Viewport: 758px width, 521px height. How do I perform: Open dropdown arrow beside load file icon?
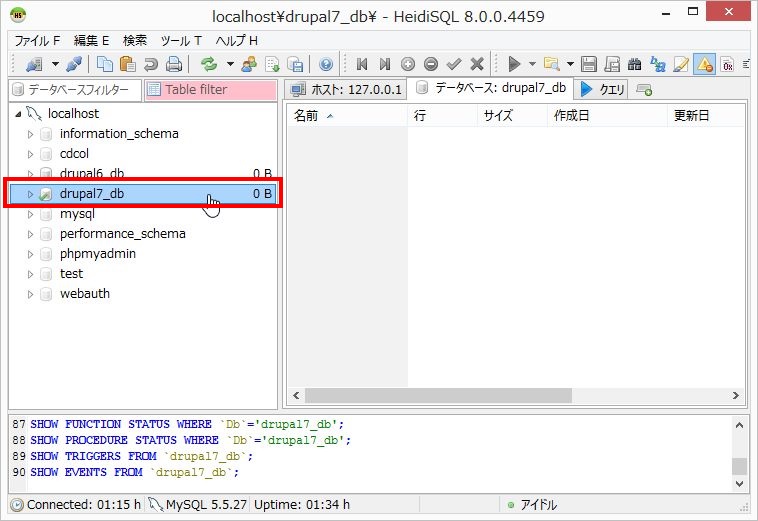click(x=570, y=64)
